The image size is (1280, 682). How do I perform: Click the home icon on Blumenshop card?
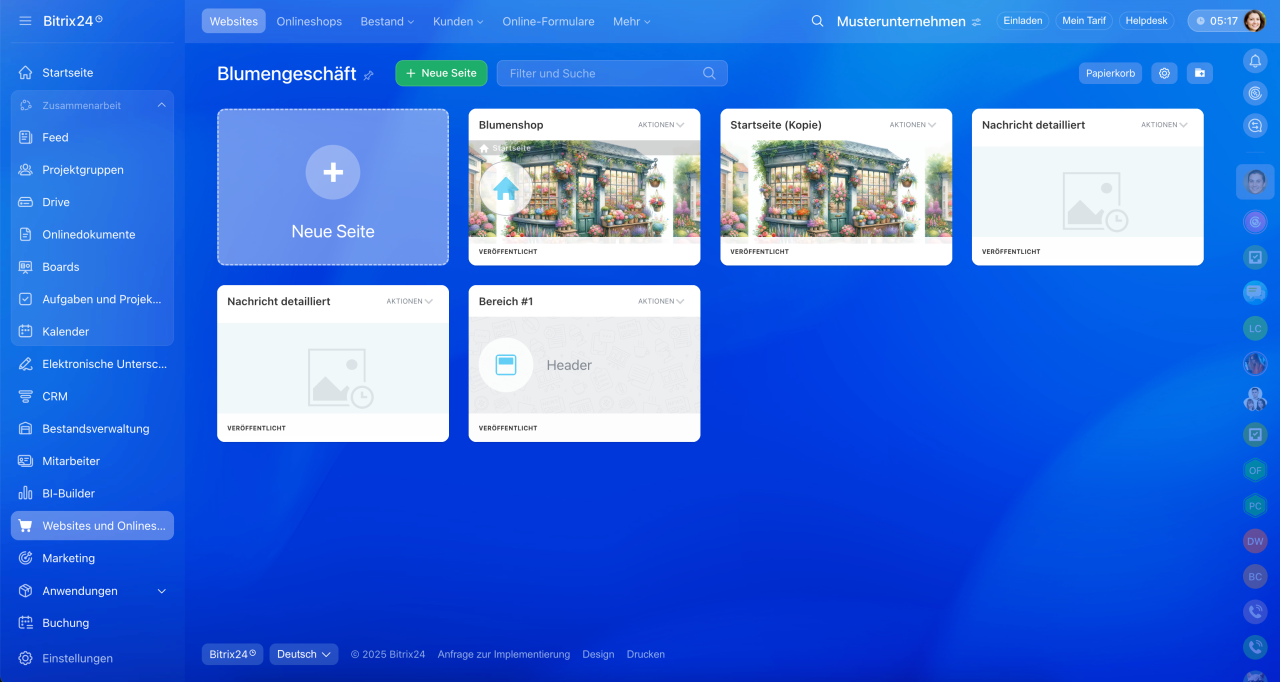505,188
